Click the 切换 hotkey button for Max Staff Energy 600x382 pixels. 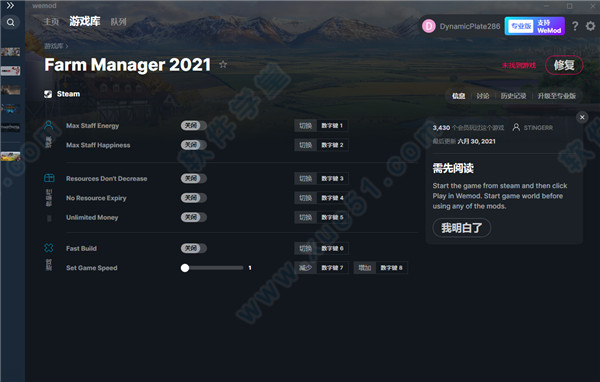click(x=305, y=126)
